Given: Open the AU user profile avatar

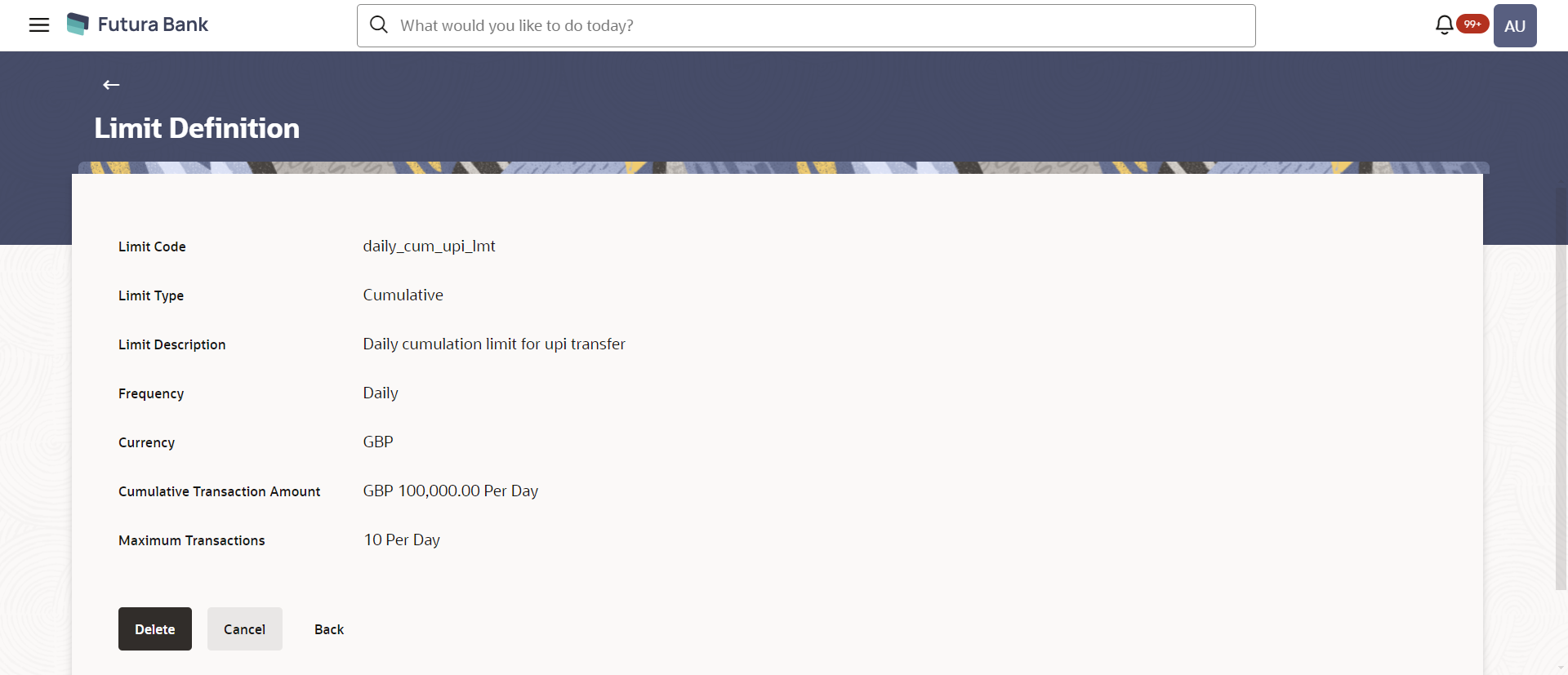Looking at the screenshot, I should click(x=1515, y=25).
